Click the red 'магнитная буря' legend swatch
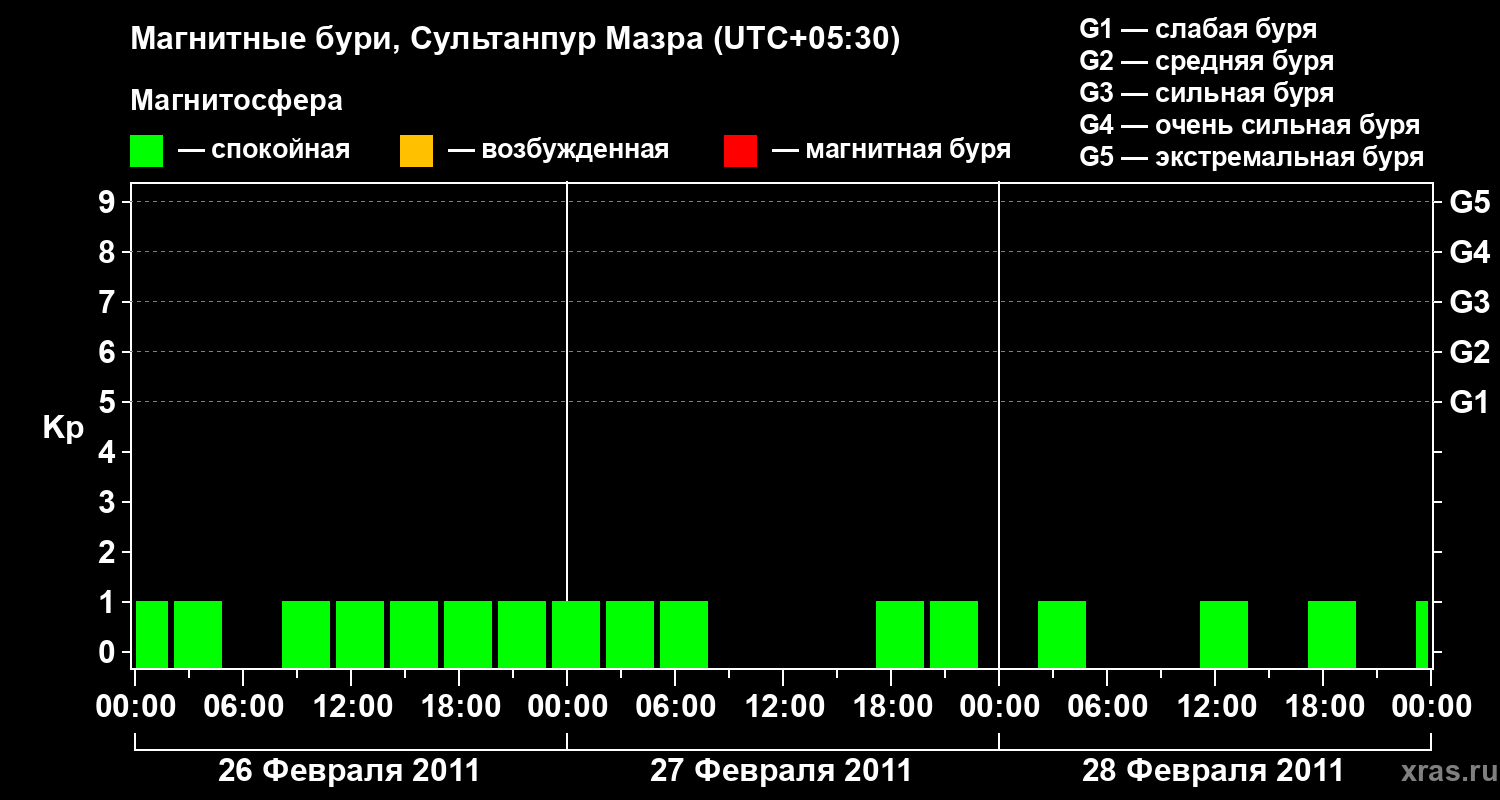Viewport: 1500px width, 800px height. tap(740, 151)
